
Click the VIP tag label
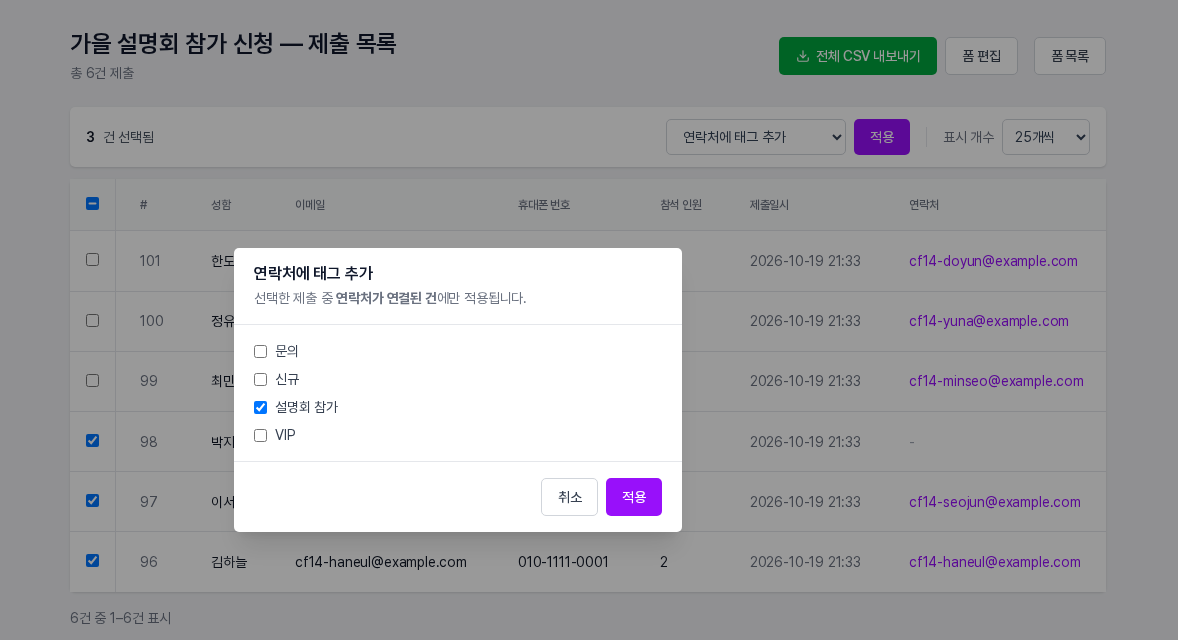pos(285,436)
